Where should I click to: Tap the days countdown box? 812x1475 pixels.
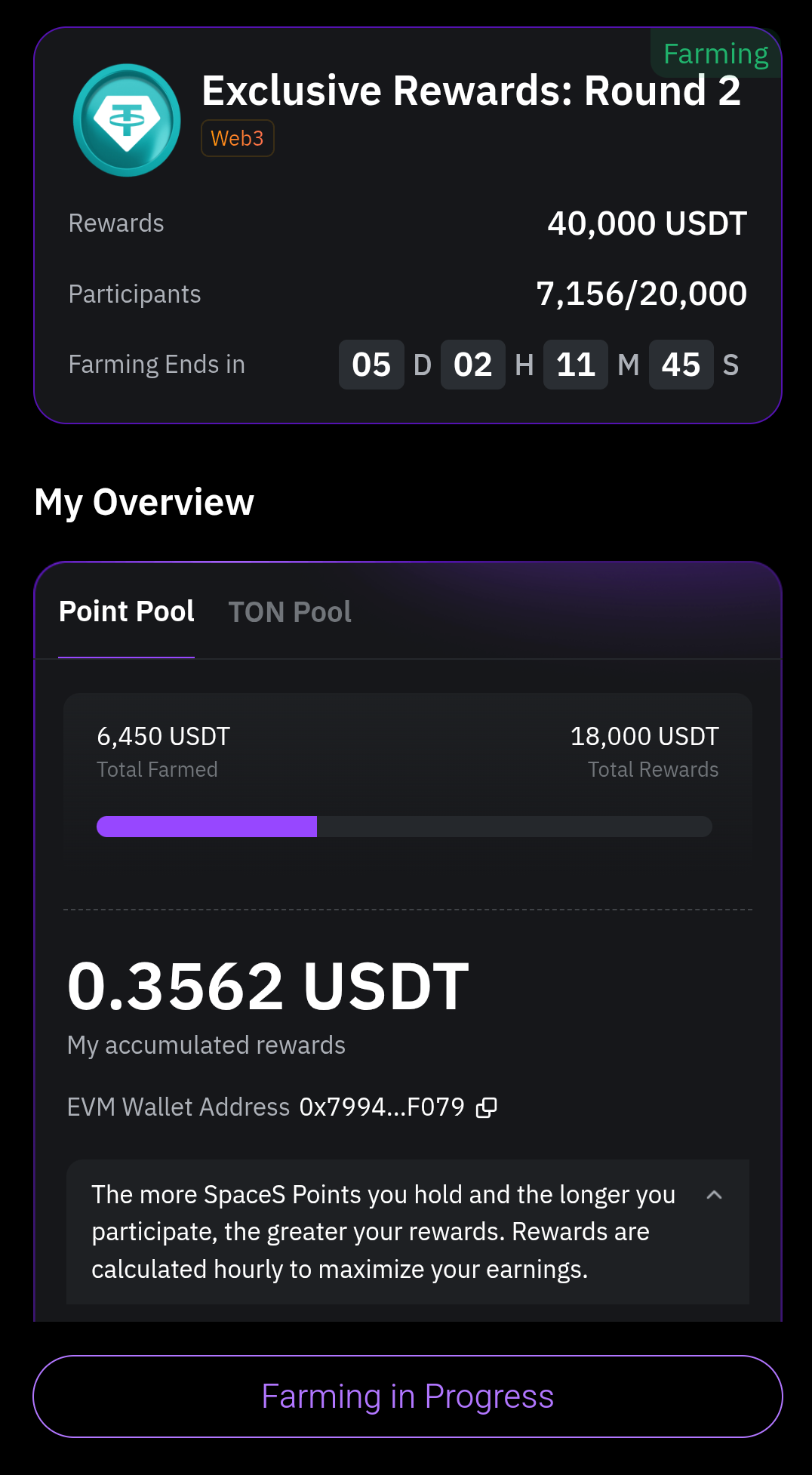(371, 365)
